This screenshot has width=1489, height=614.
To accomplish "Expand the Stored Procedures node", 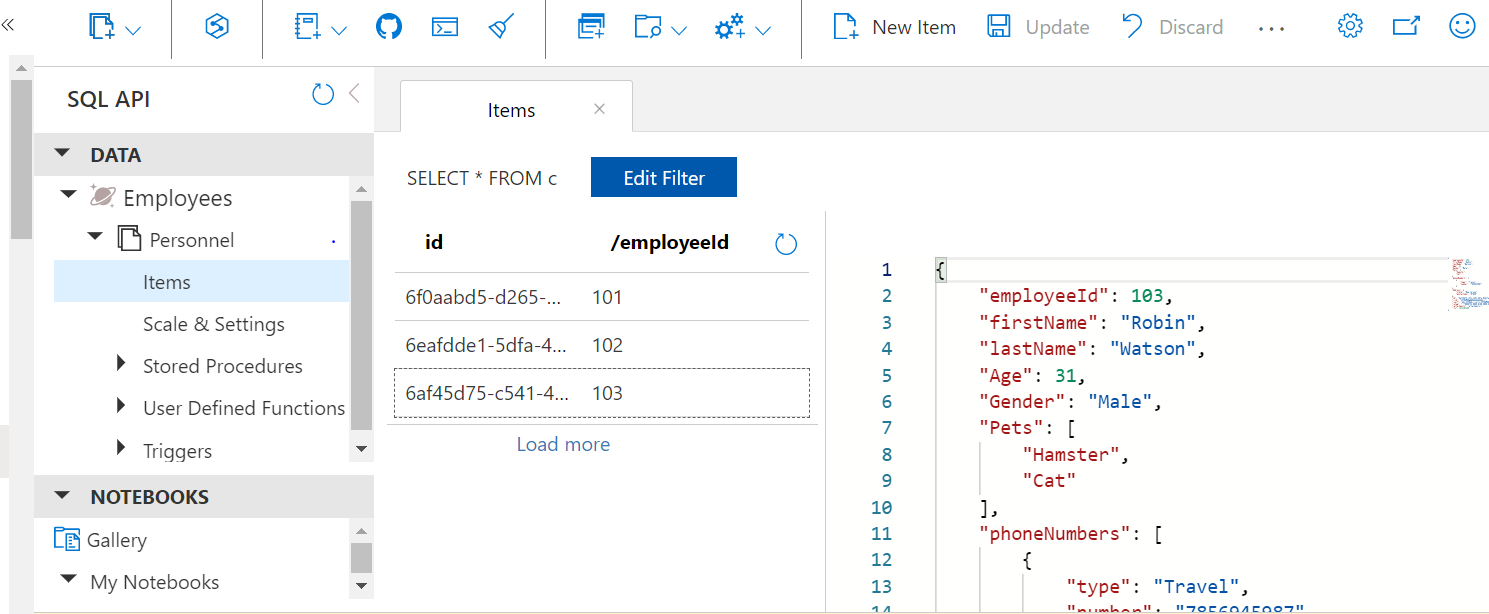I will pos(121,365).
